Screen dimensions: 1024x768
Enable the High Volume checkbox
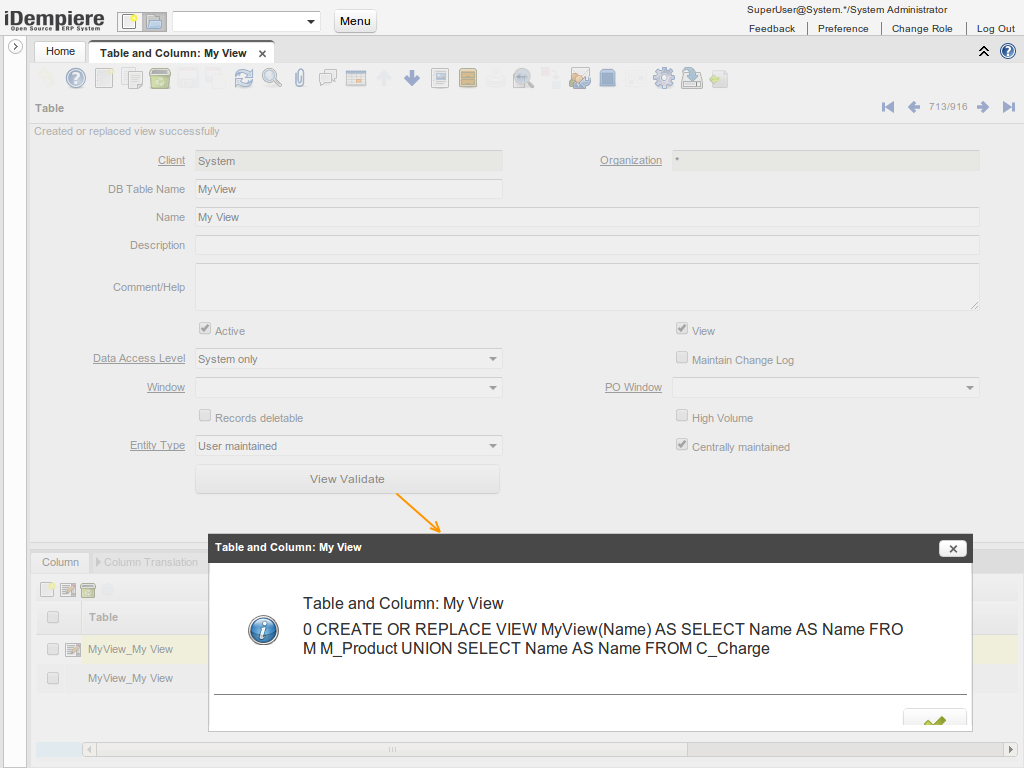(681, 415)
